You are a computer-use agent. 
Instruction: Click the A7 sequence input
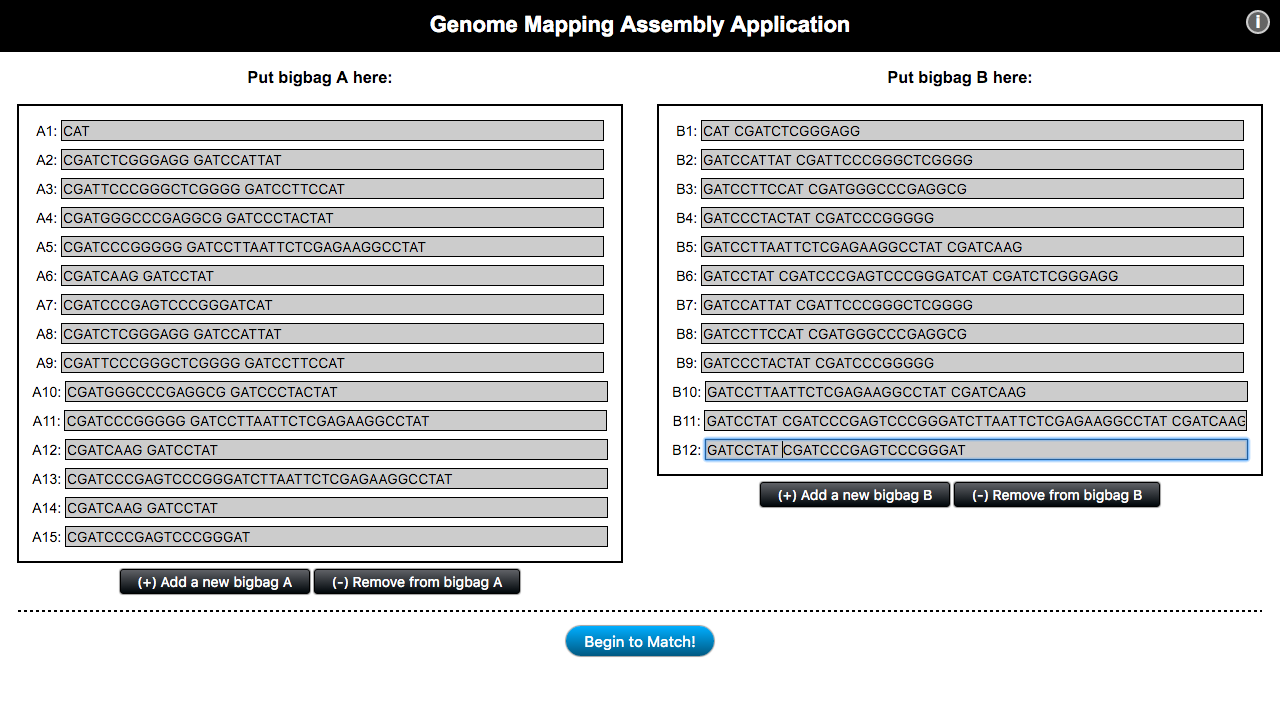pyautogui.click(x=332, y=305)
